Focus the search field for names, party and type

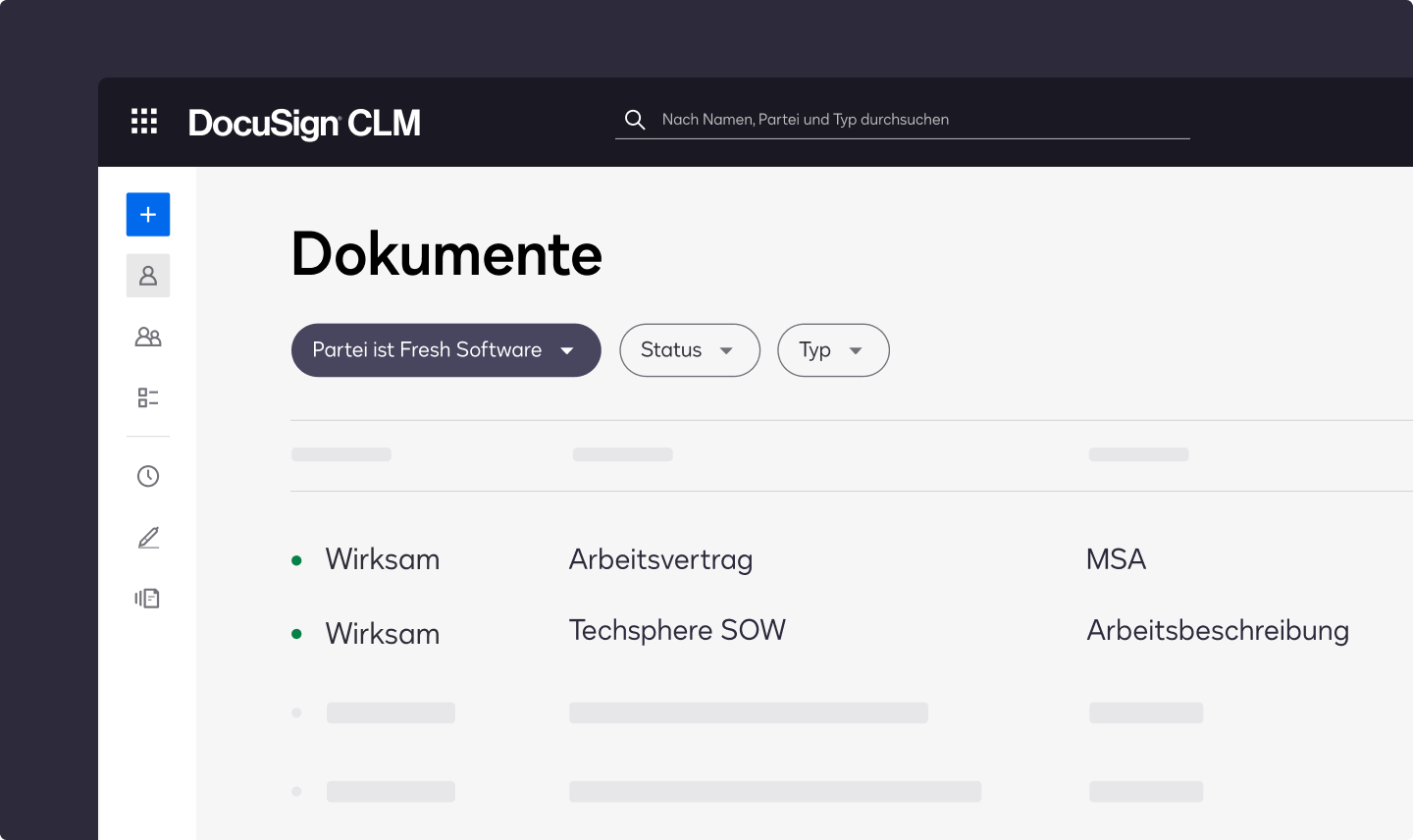(903, 120)
